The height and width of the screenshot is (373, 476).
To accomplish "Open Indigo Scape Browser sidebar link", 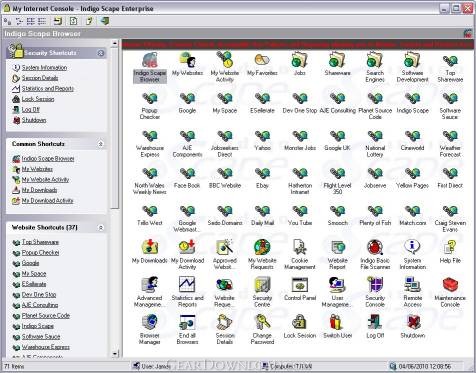I will (x=48, y=159).
